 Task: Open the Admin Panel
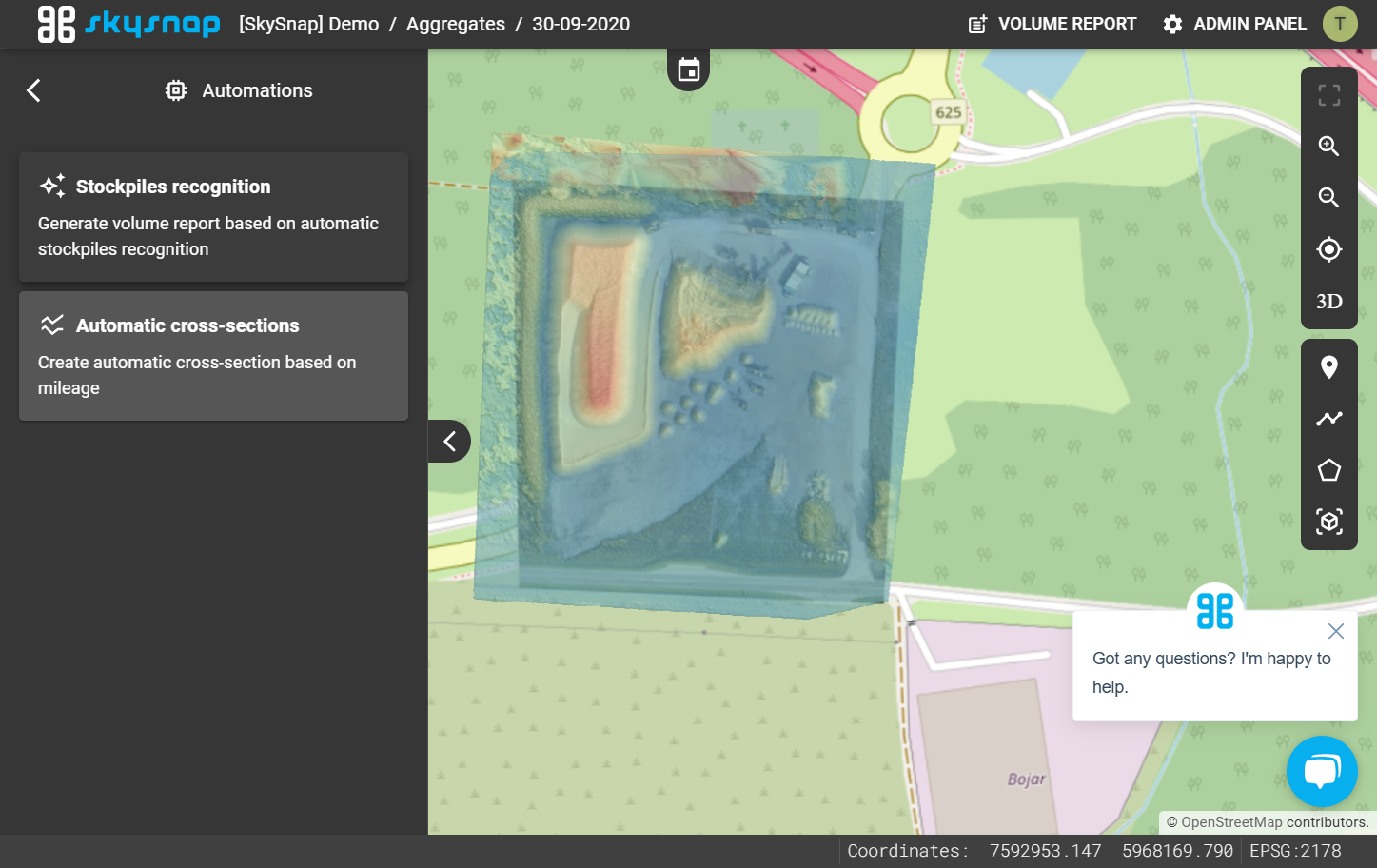point(1234,24)
